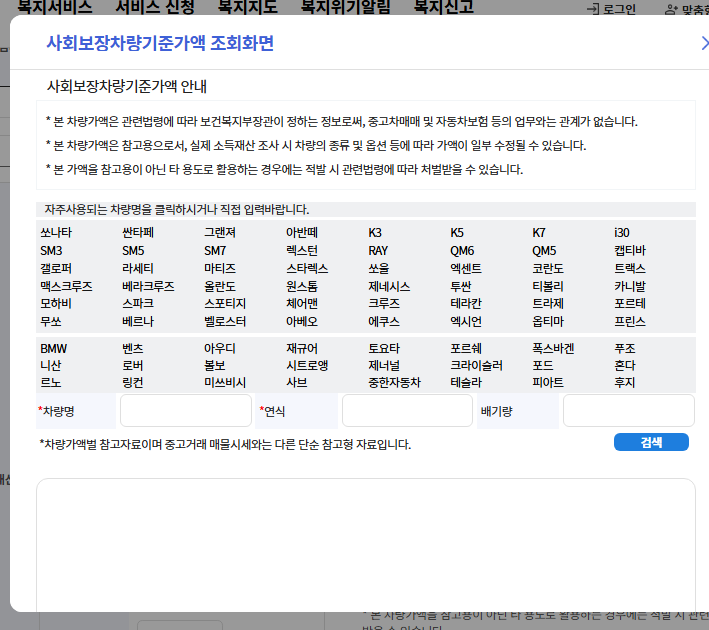Viewport: 709px width, 630px height.
Task: Open 서비스 신청 menu in background page
Action: click(x=155, y=6)
